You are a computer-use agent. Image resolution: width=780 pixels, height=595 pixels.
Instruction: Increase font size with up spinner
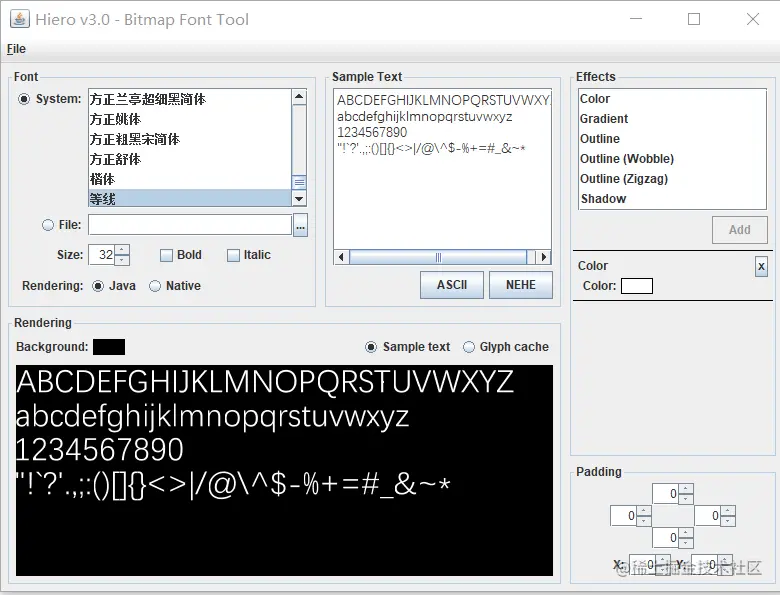click(x=122, y=250)
